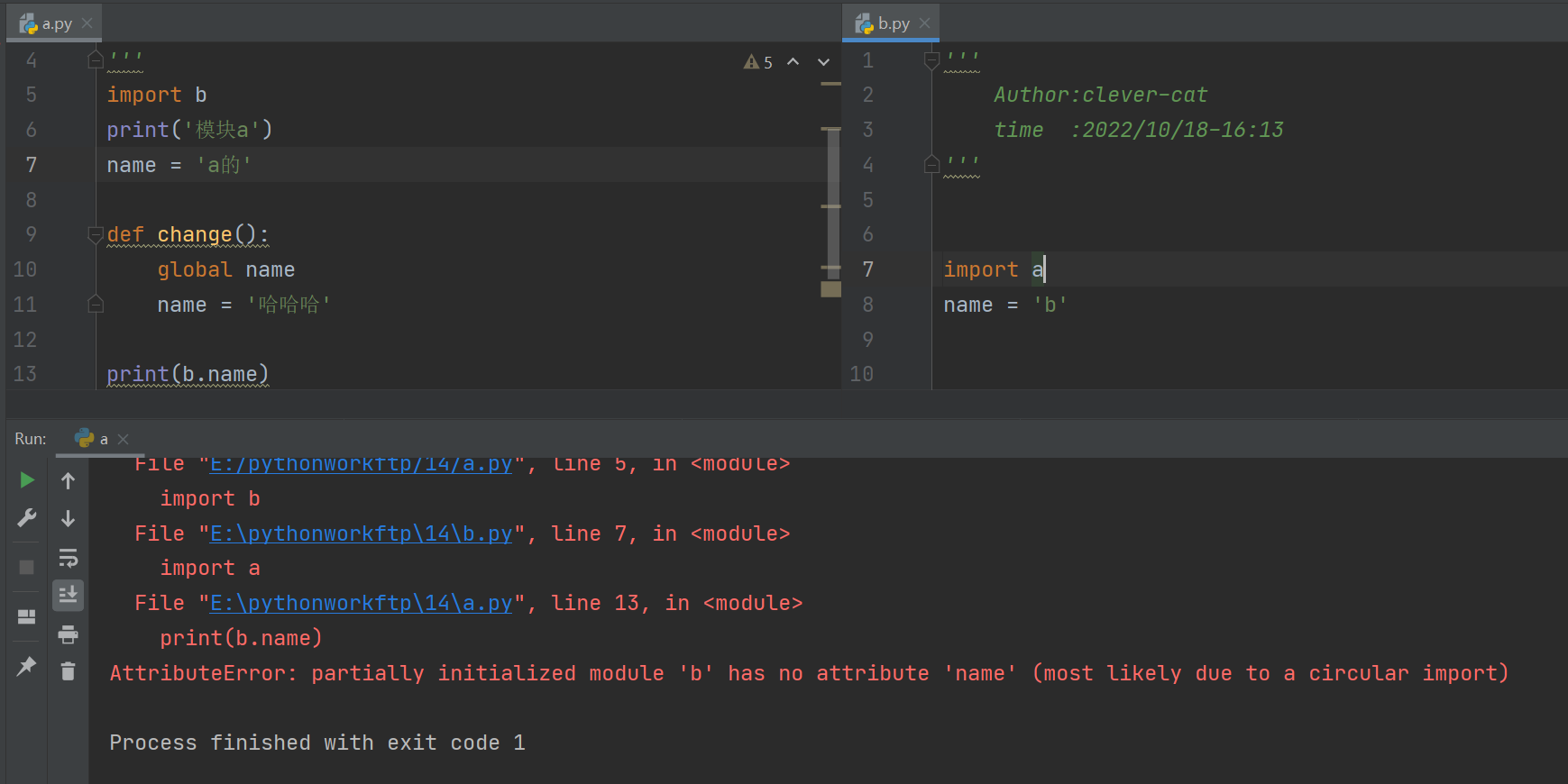
Task: Toggle soft-wrap in console output
Action: (68, 558)
